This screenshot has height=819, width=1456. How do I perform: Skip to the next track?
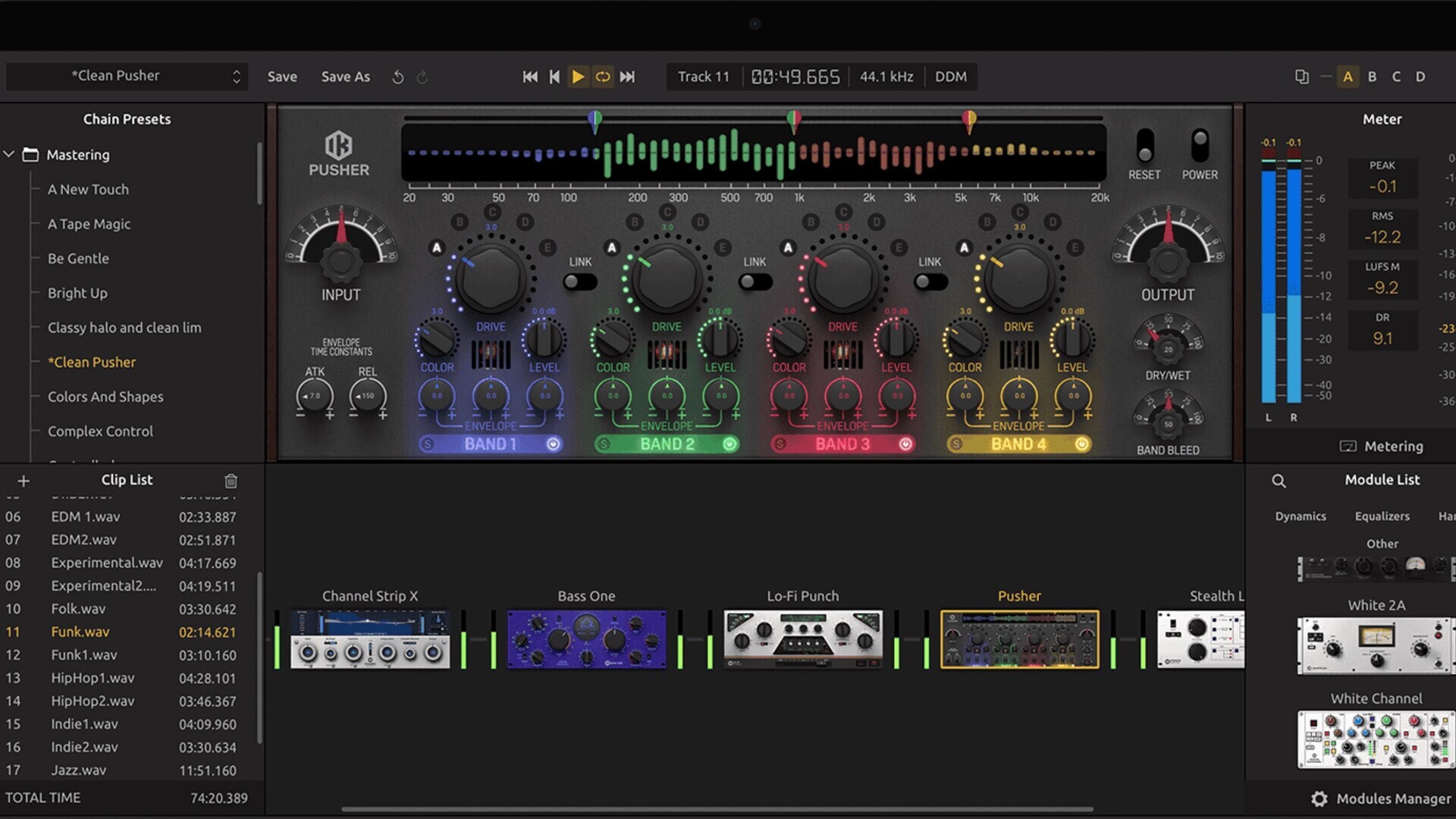coord(627,77)
